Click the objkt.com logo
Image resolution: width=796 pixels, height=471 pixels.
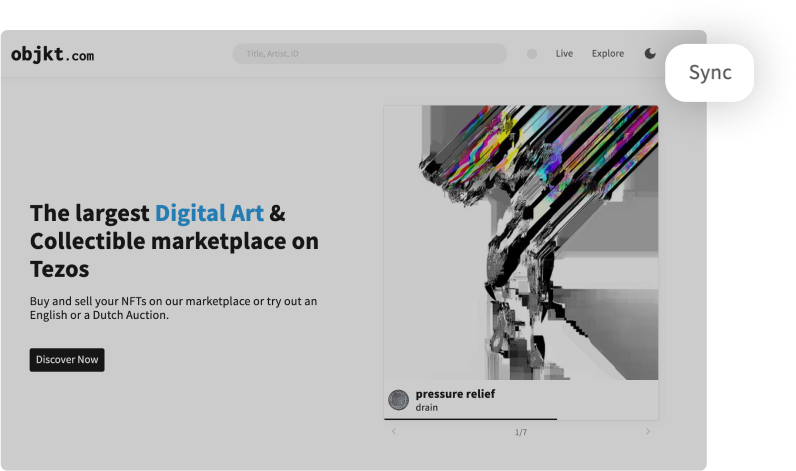[x=52, y=55]
